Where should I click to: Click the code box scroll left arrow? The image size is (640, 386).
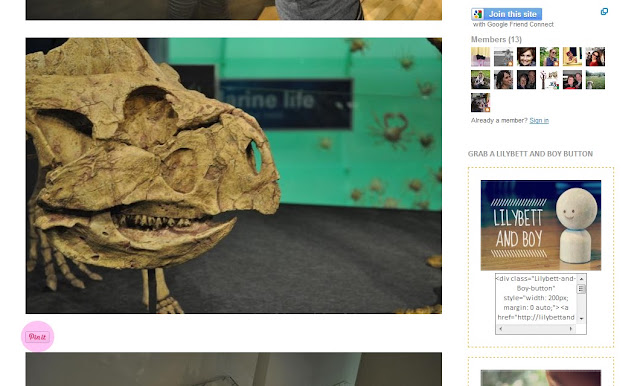pyautogui.click(x=500, y=328)
